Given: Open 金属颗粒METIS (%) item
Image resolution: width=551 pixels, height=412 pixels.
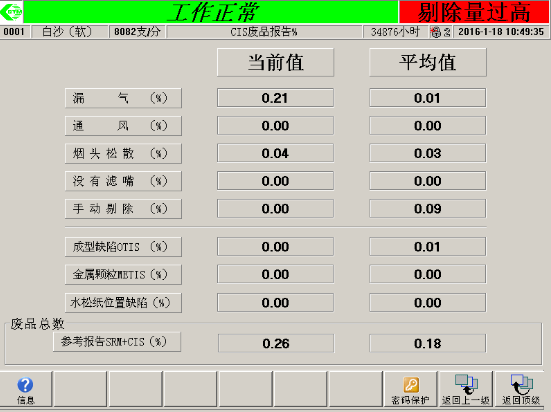Looking at the screenshot, I should (123, 275).
